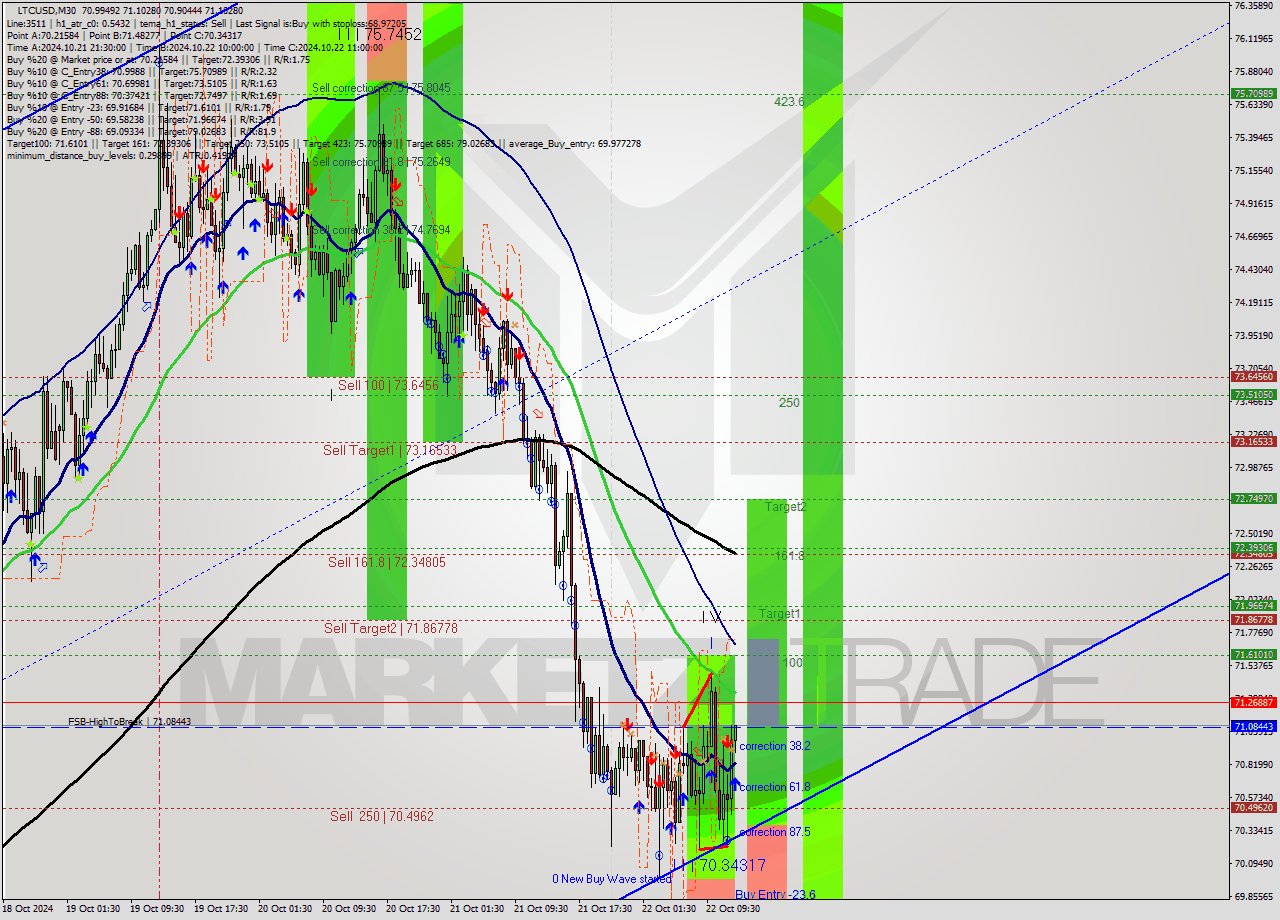The height and width of the screenshot is (920, 1280).
Task: Click the 75.39465 price axis label
Action: coord(1254,138)
